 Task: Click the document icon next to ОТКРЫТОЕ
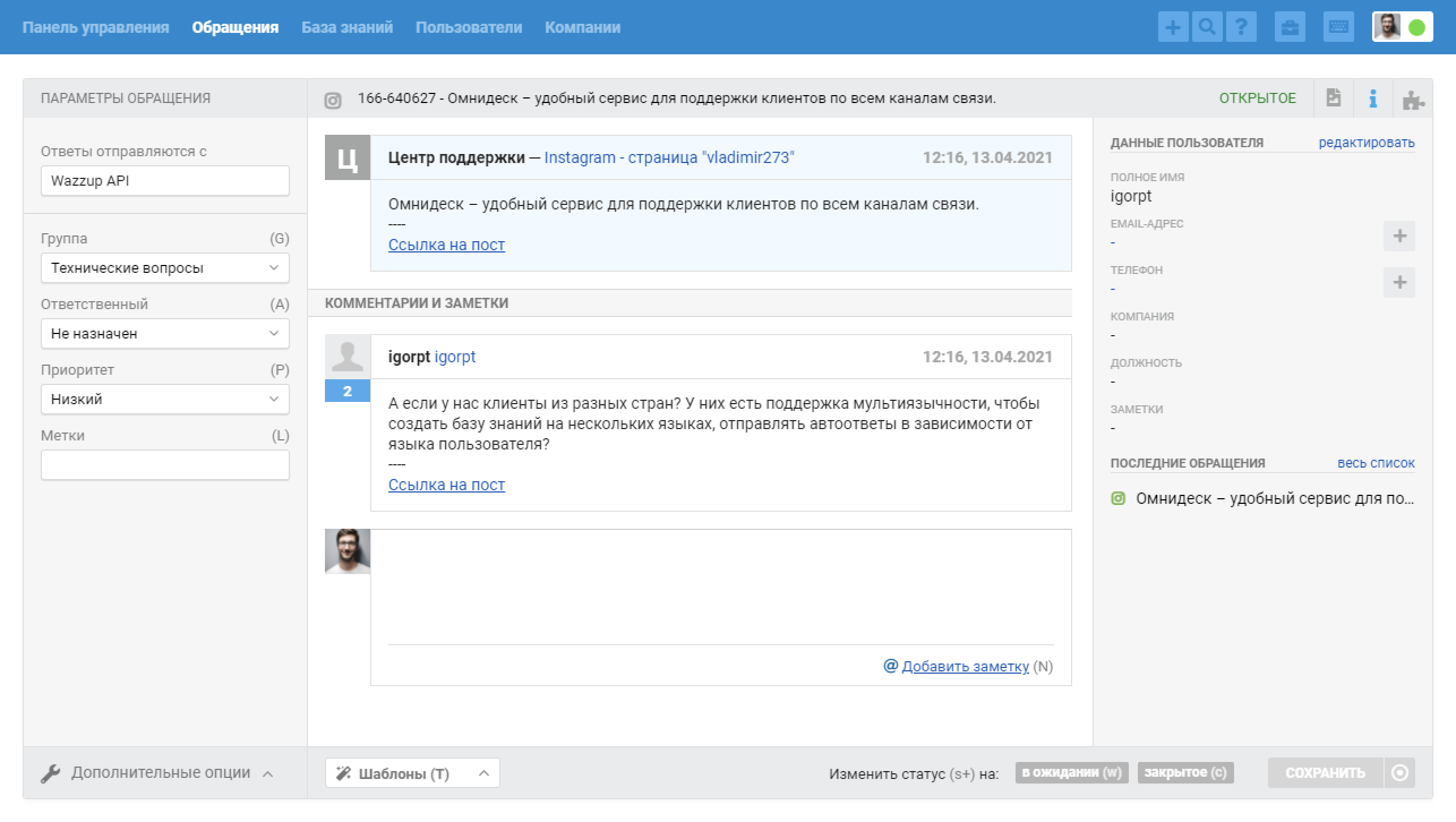coord(1334,98)
